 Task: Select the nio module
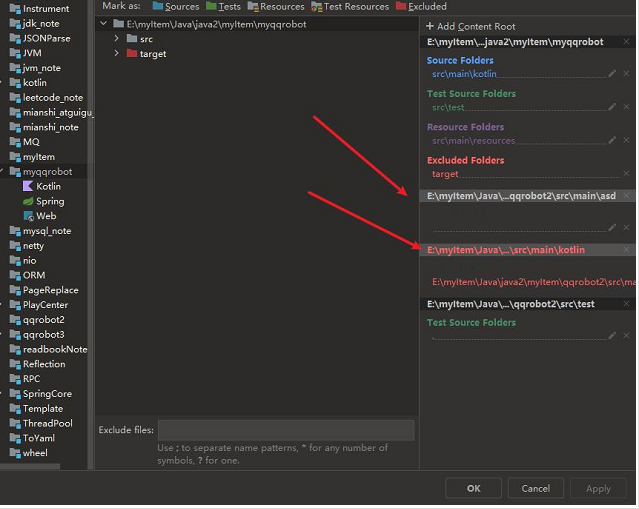(x=23, y=260)
